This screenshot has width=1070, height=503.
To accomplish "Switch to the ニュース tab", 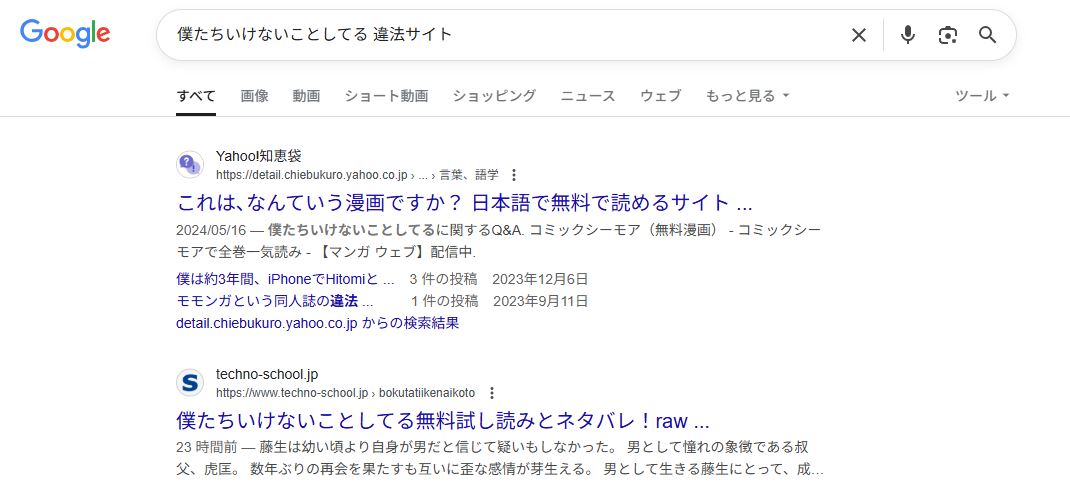I will [x=588, y=96].
